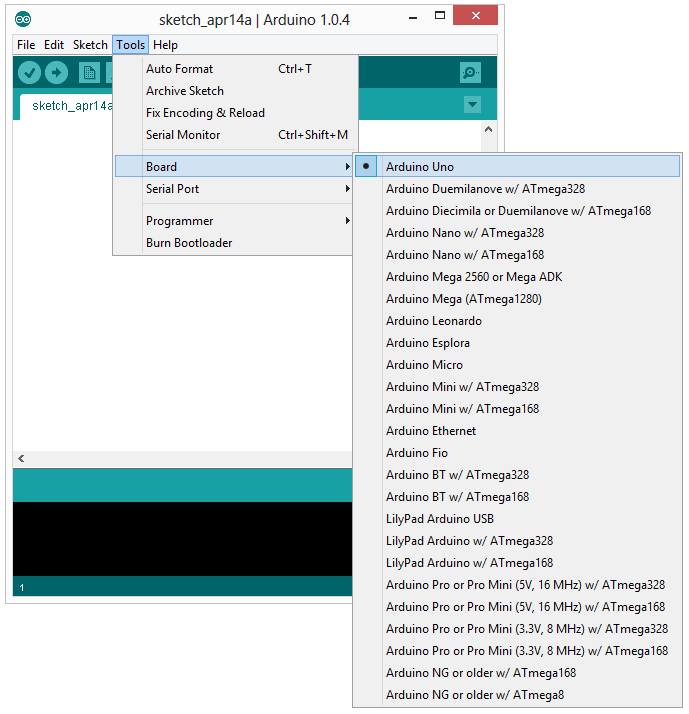Select Archive Sketch menu entry
Image resolution: width=689 pixels, height=714 pixels.
coord(233,91)
